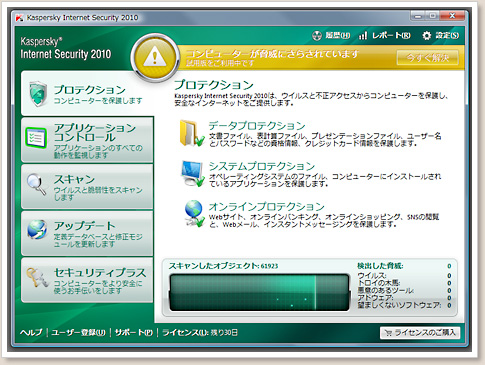Click the 試用版をご利用中です status text

coord(220,63)
